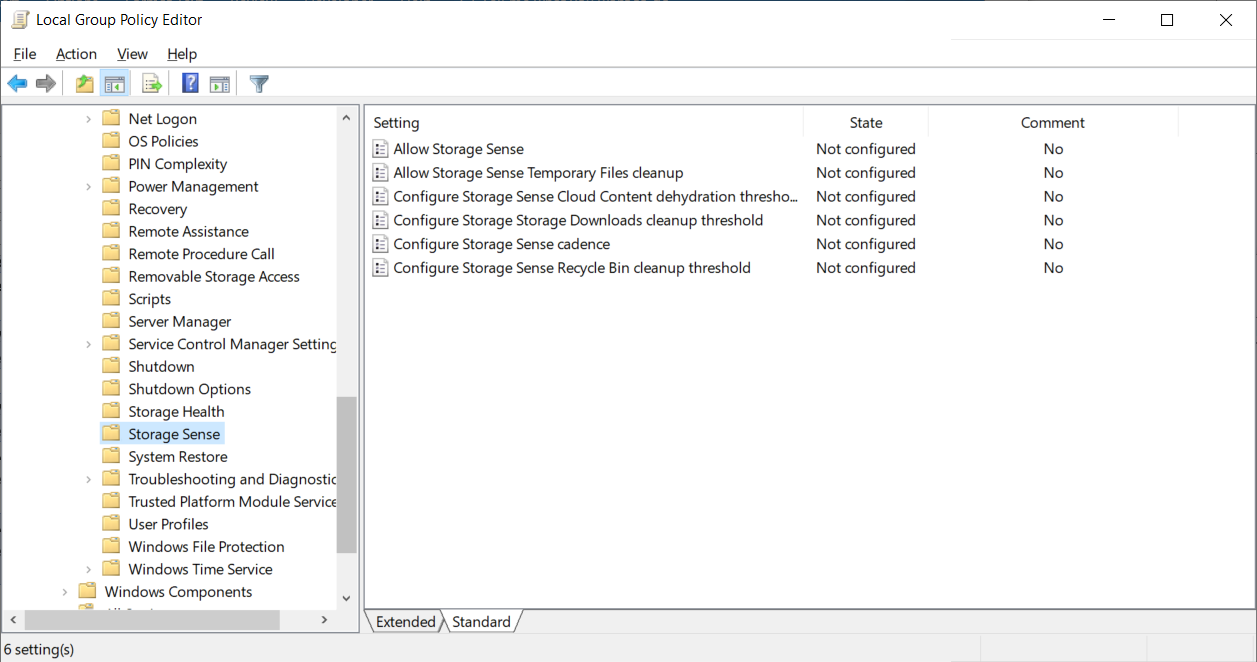Switch to the Extended tab

(405, 622)
